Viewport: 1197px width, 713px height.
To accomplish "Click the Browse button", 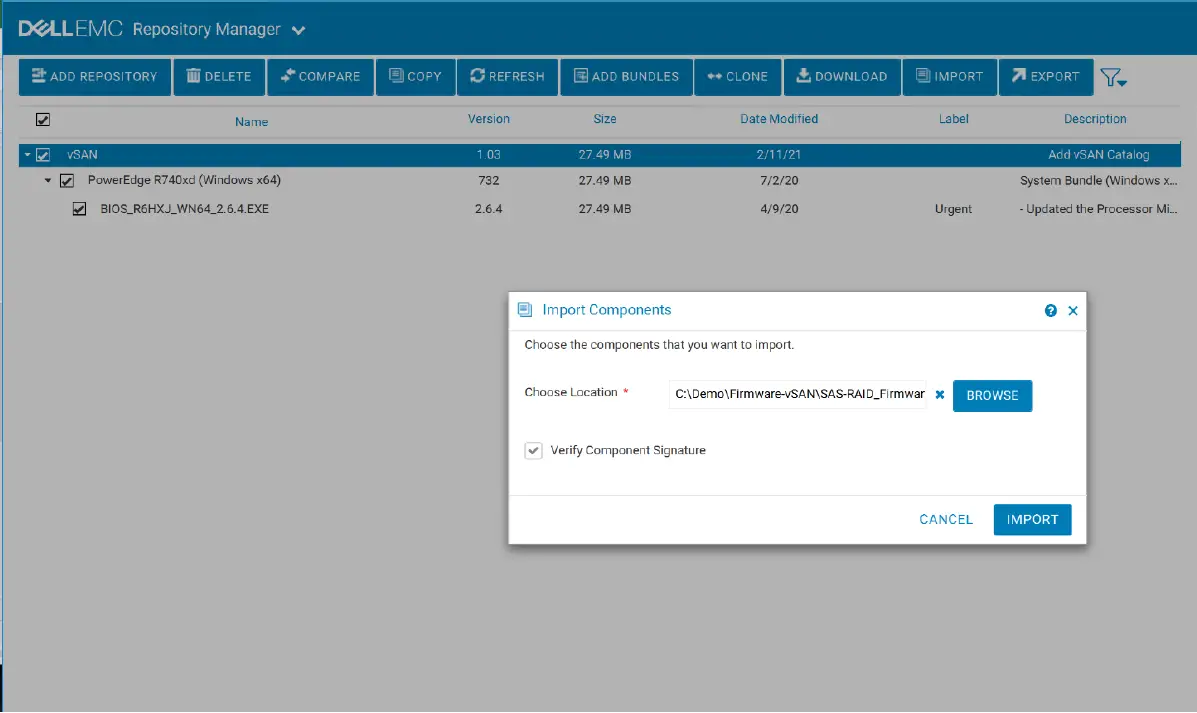I will pyautogui.click(x=992, y=395).
